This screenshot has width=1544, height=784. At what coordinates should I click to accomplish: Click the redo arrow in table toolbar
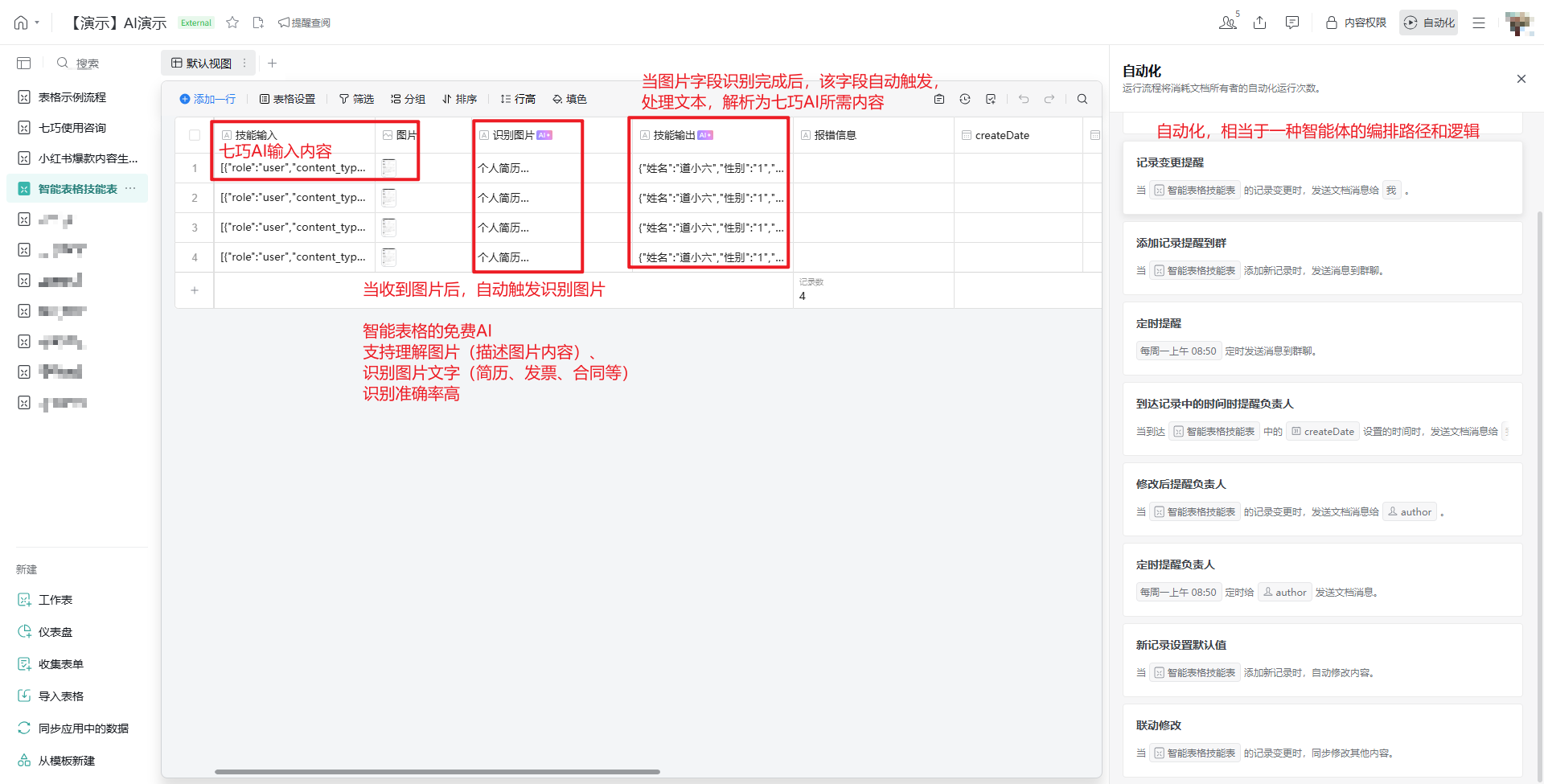[x=1049, y=99]
